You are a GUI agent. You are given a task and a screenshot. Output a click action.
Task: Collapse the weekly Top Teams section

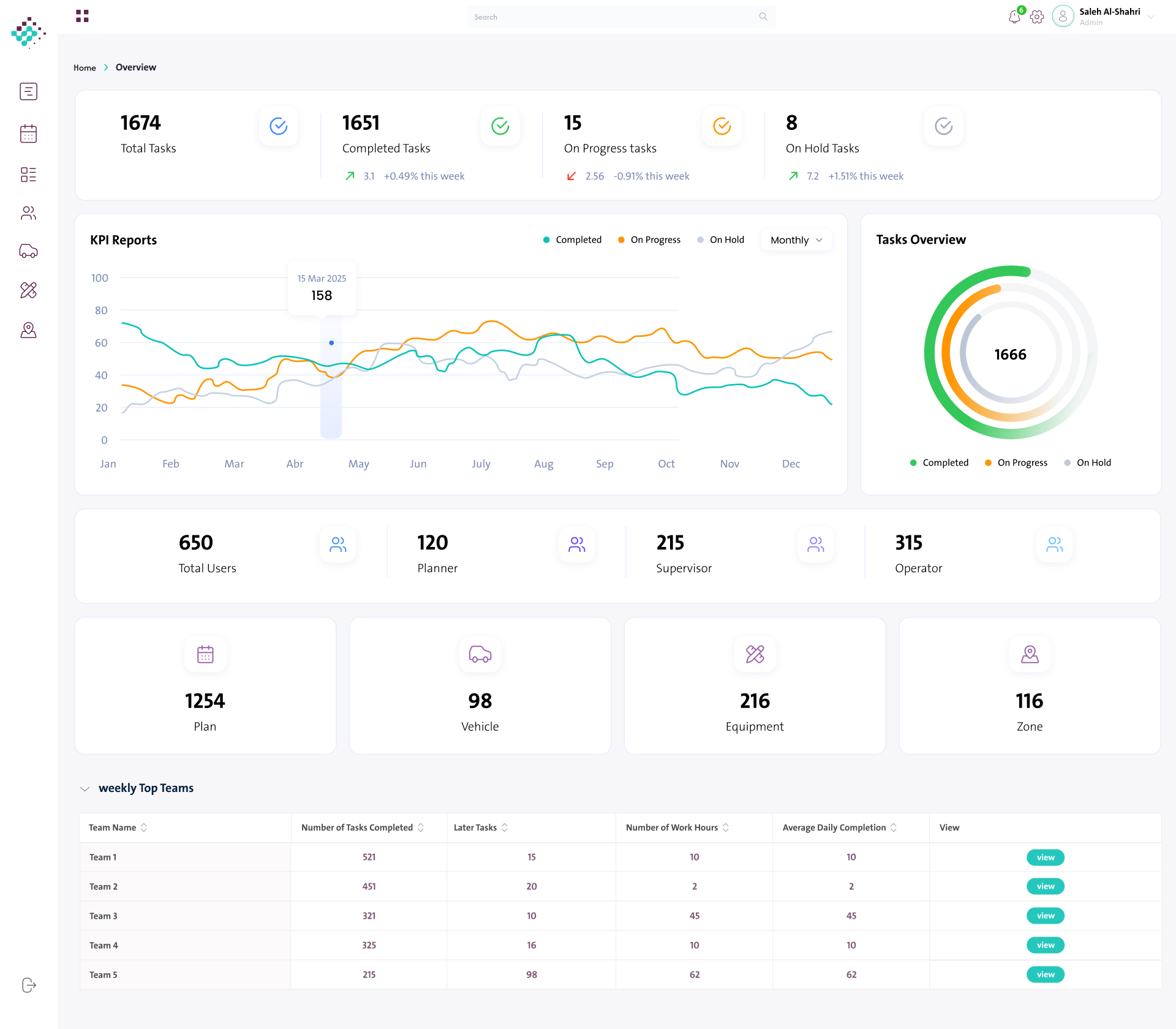coord(85,789)
